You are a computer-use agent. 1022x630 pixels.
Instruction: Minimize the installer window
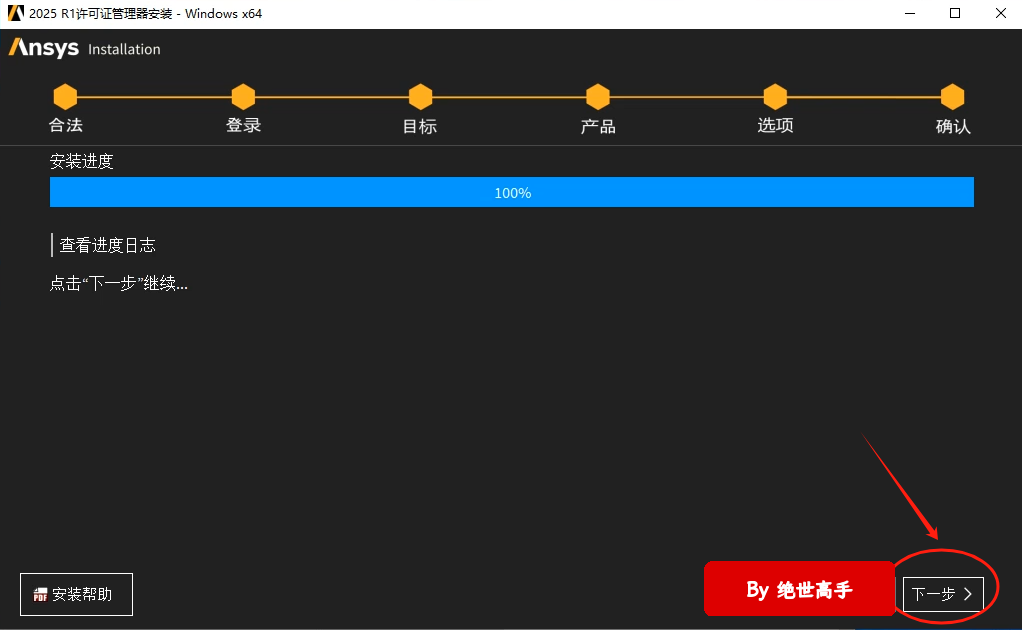(x=909, y=14)
